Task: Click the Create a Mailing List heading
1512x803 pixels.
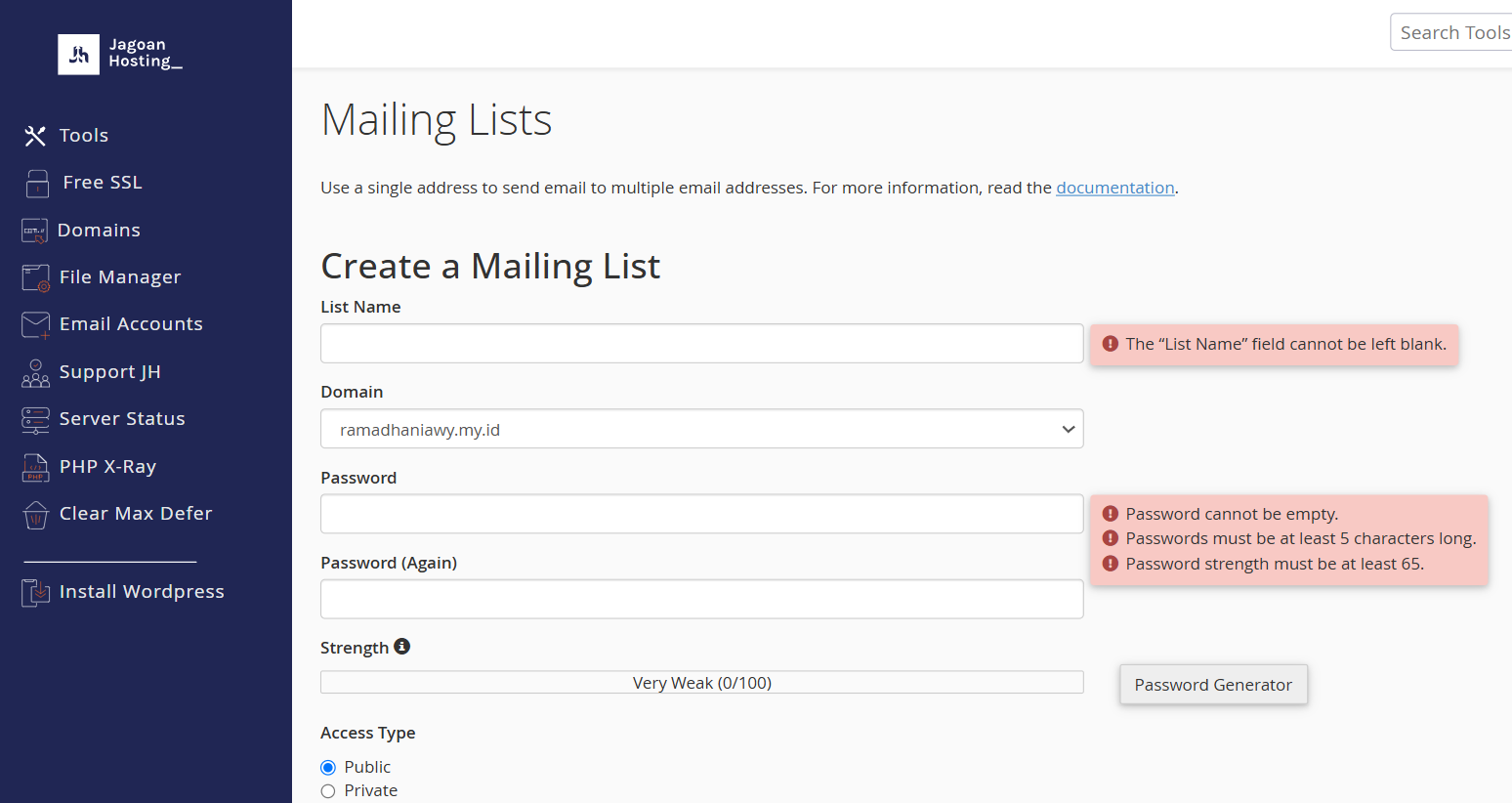Action: [x=490, y=267]
